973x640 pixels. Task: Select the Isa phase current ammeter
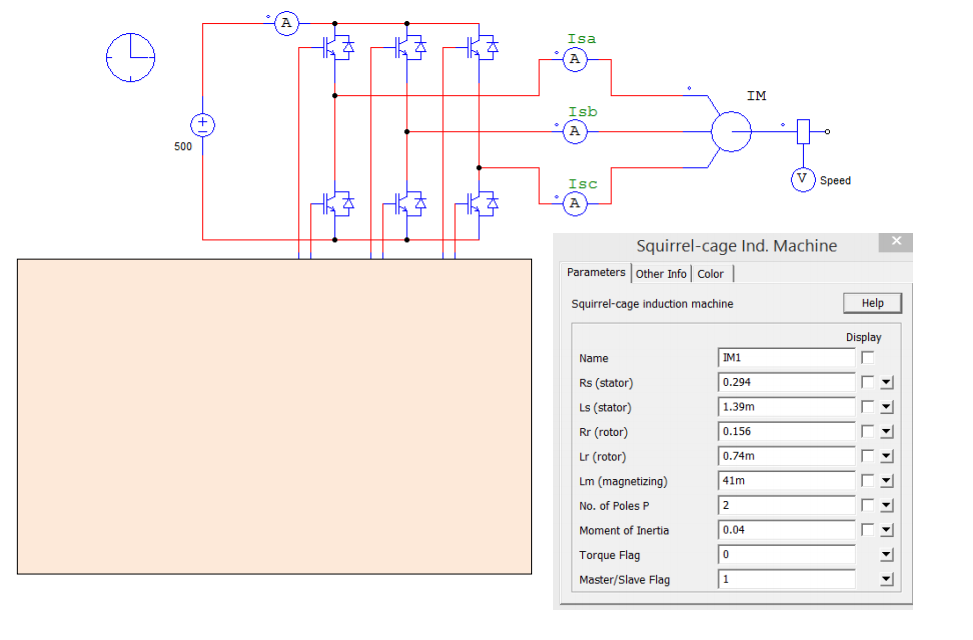click(575, 59)
